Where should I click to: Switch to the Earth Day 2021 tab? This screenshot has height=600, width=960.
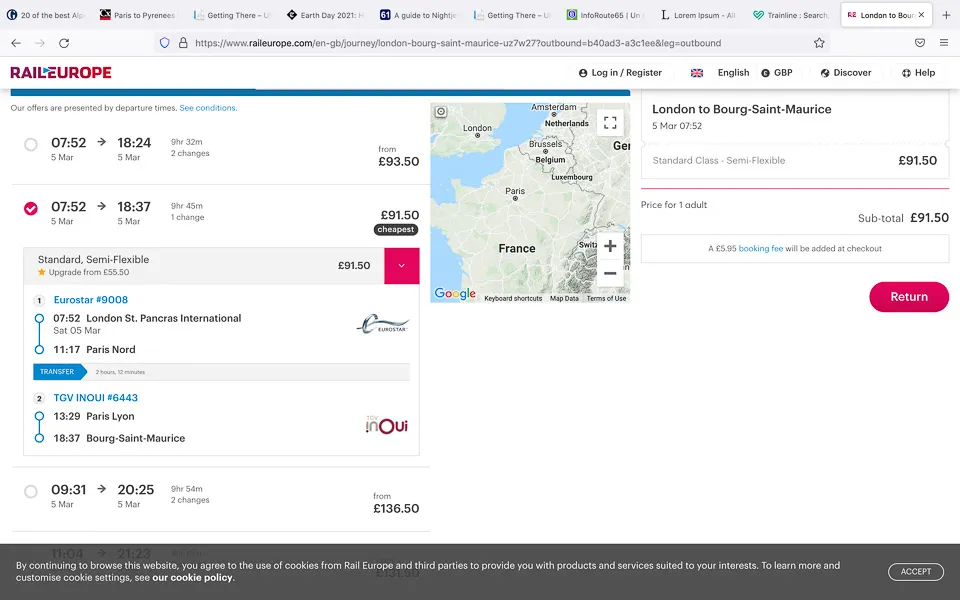tap(325, 15)
